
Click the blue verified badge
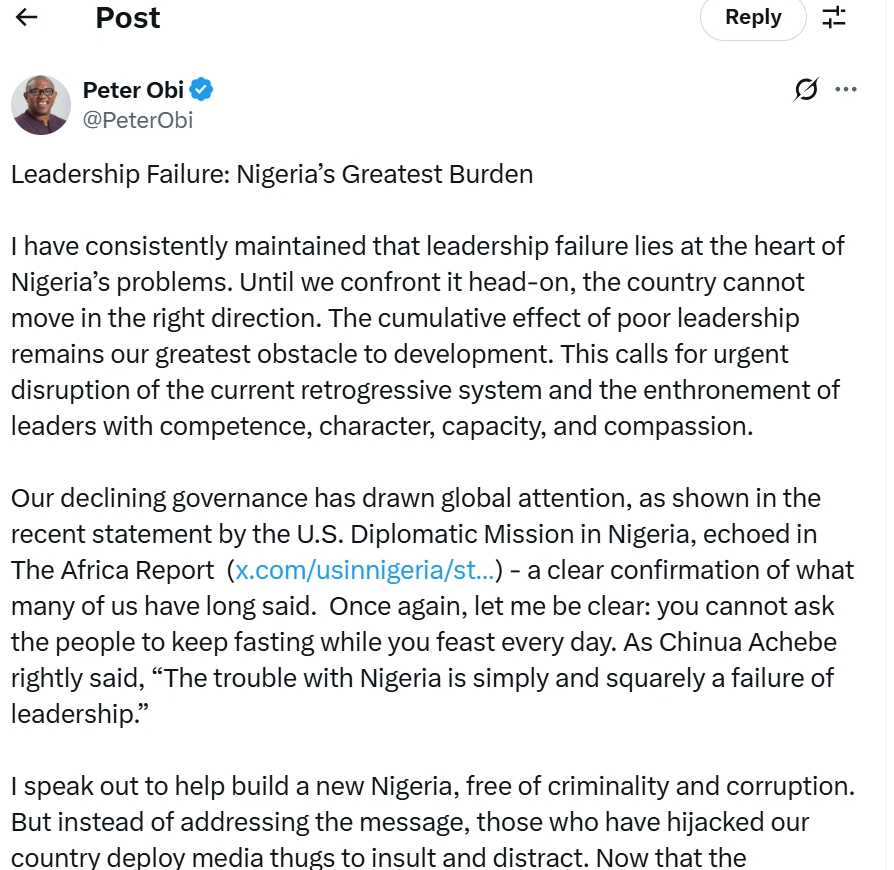pyautogui.click(x=202, y=90)
